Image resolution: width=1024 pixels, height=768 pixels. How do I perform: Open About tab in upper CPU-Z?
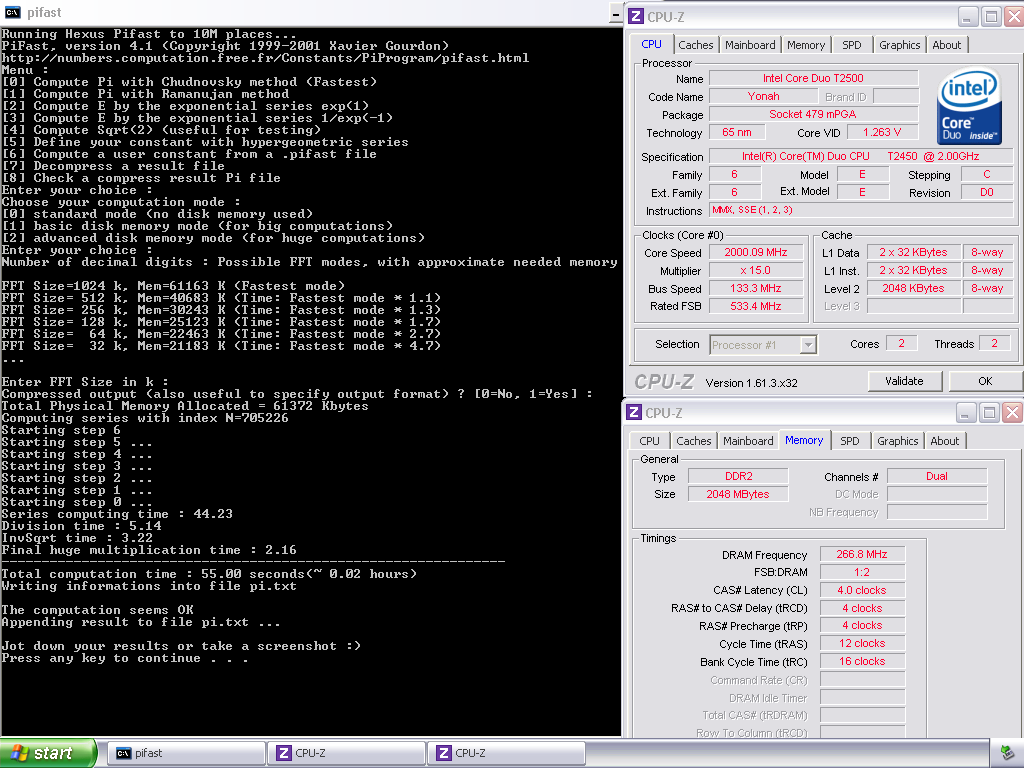pyautogui.click(x=946, y=45)
